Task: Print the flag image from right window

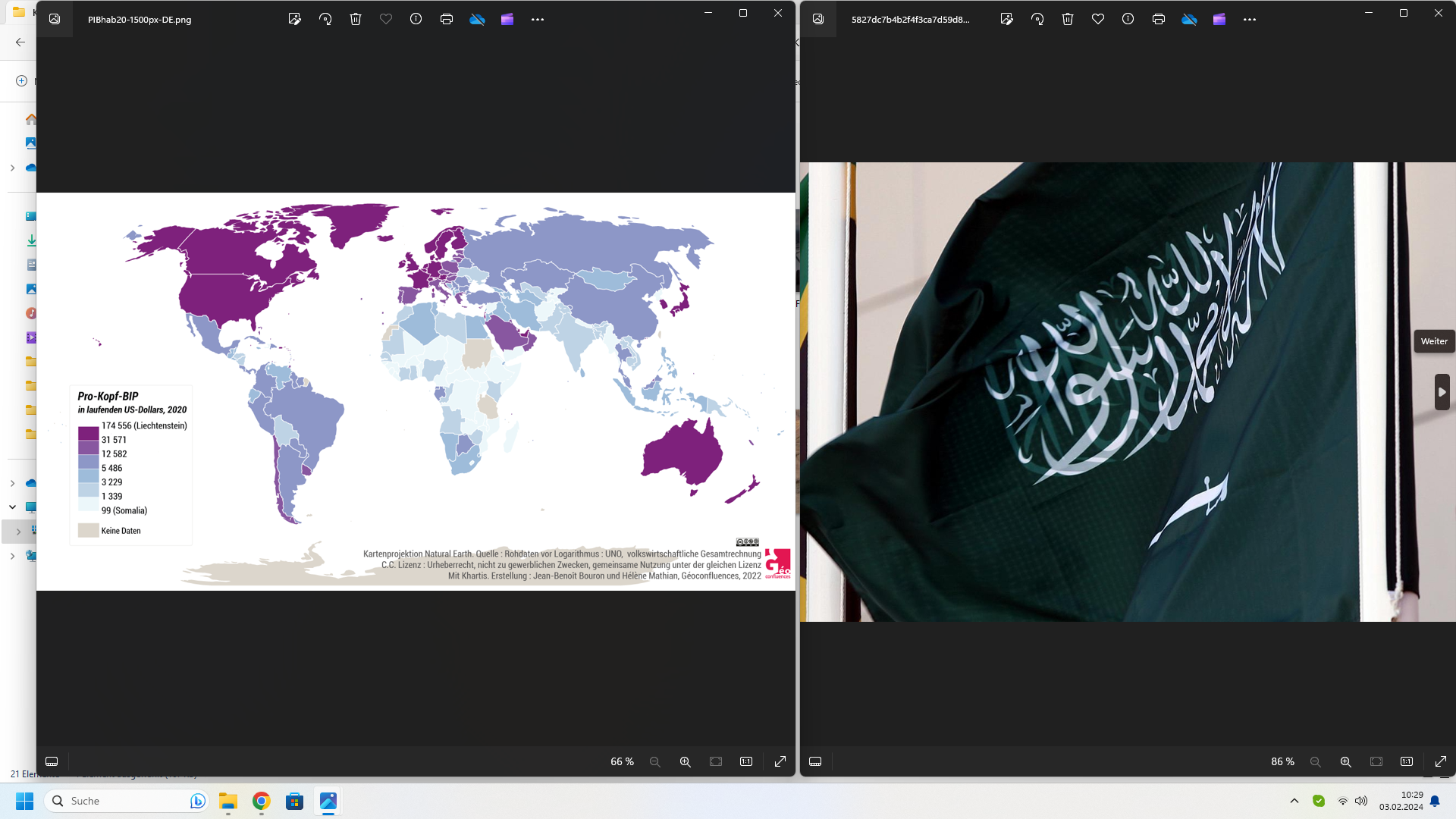Action: 1159,19
